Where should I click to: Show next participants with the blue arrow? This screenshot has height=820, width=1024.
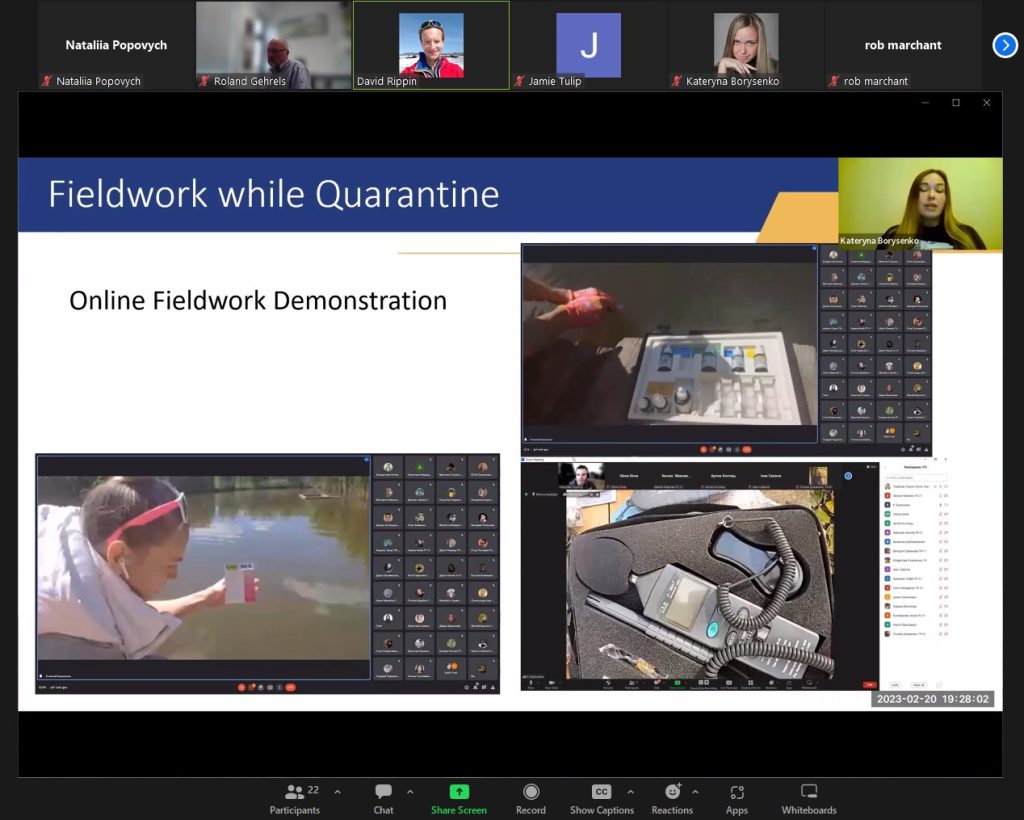(1005, 45)
